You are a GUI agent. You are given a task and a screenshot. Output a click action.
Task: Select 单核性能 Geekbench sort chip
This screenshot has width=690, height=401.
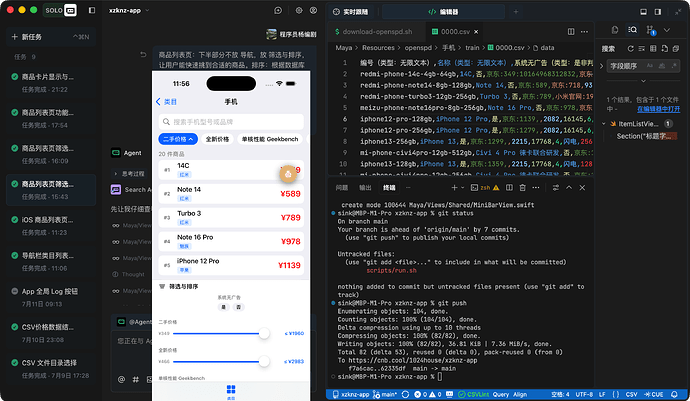pyautogui.click(x=270, y=139)
